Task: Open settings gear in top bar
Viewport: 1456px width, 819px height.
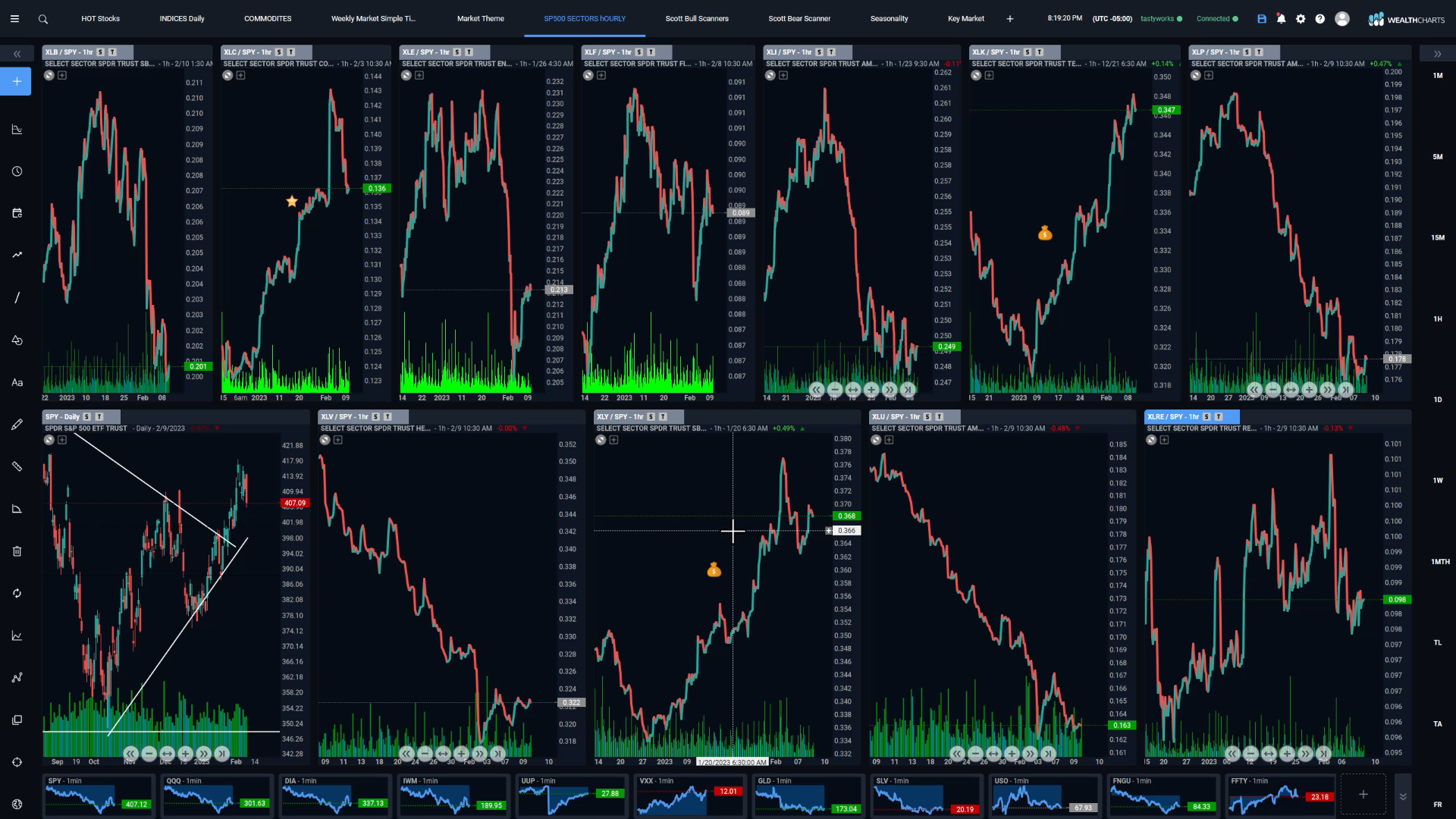Action: coord(1301,19)
